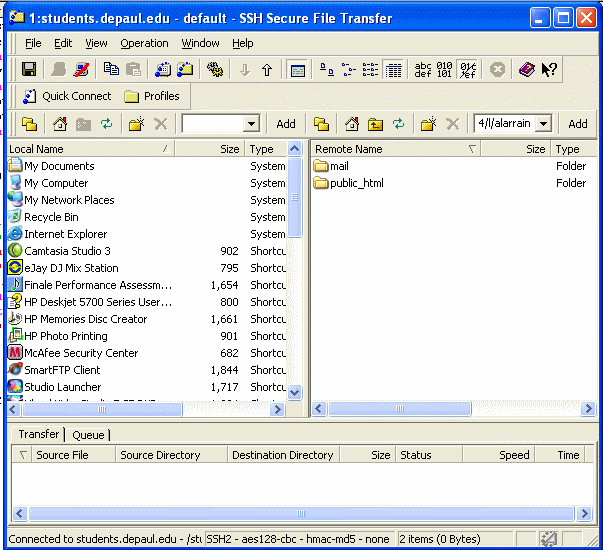603x550 pixels.
Task: Sort by Local Name column header
Action: (x=91, y=149)
